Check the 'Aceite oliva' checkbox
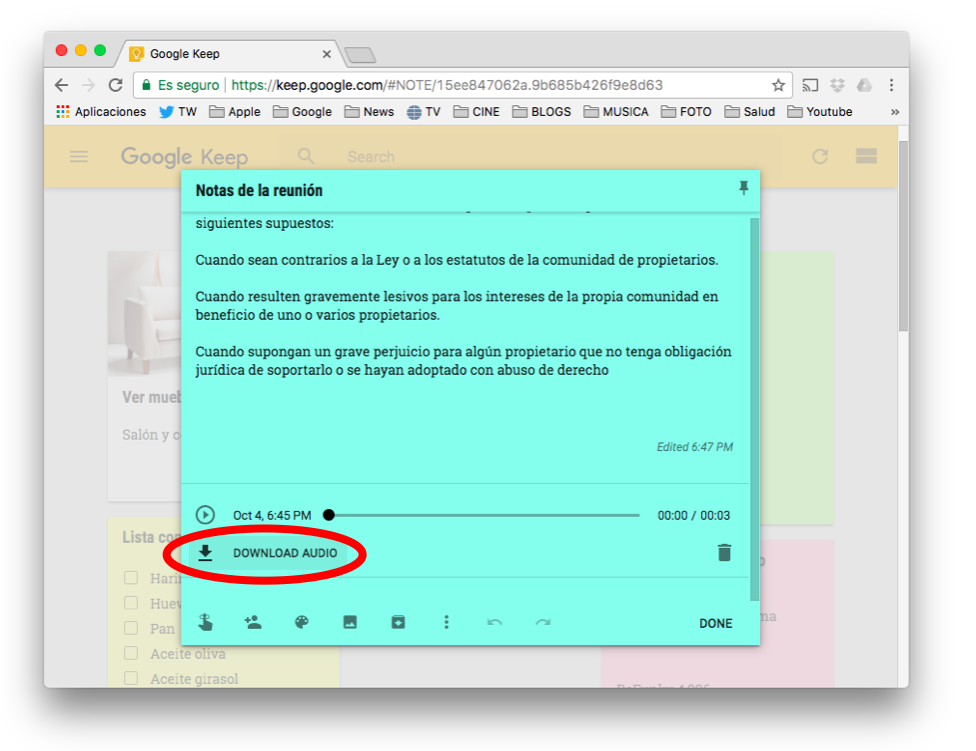This screenshot has height=751, width=976. click(131, 653)
